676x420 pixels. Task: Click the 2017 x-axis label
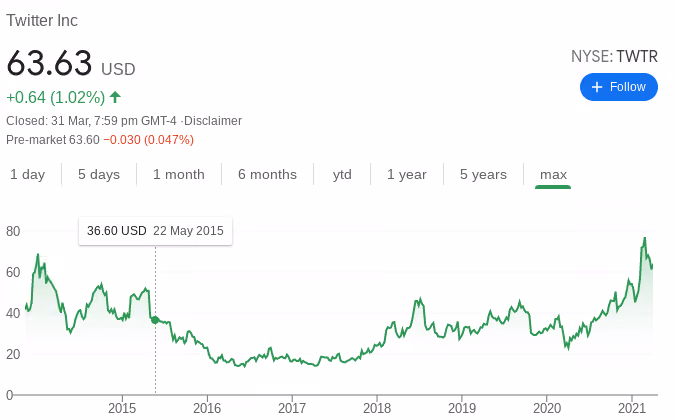coord(292,408)
